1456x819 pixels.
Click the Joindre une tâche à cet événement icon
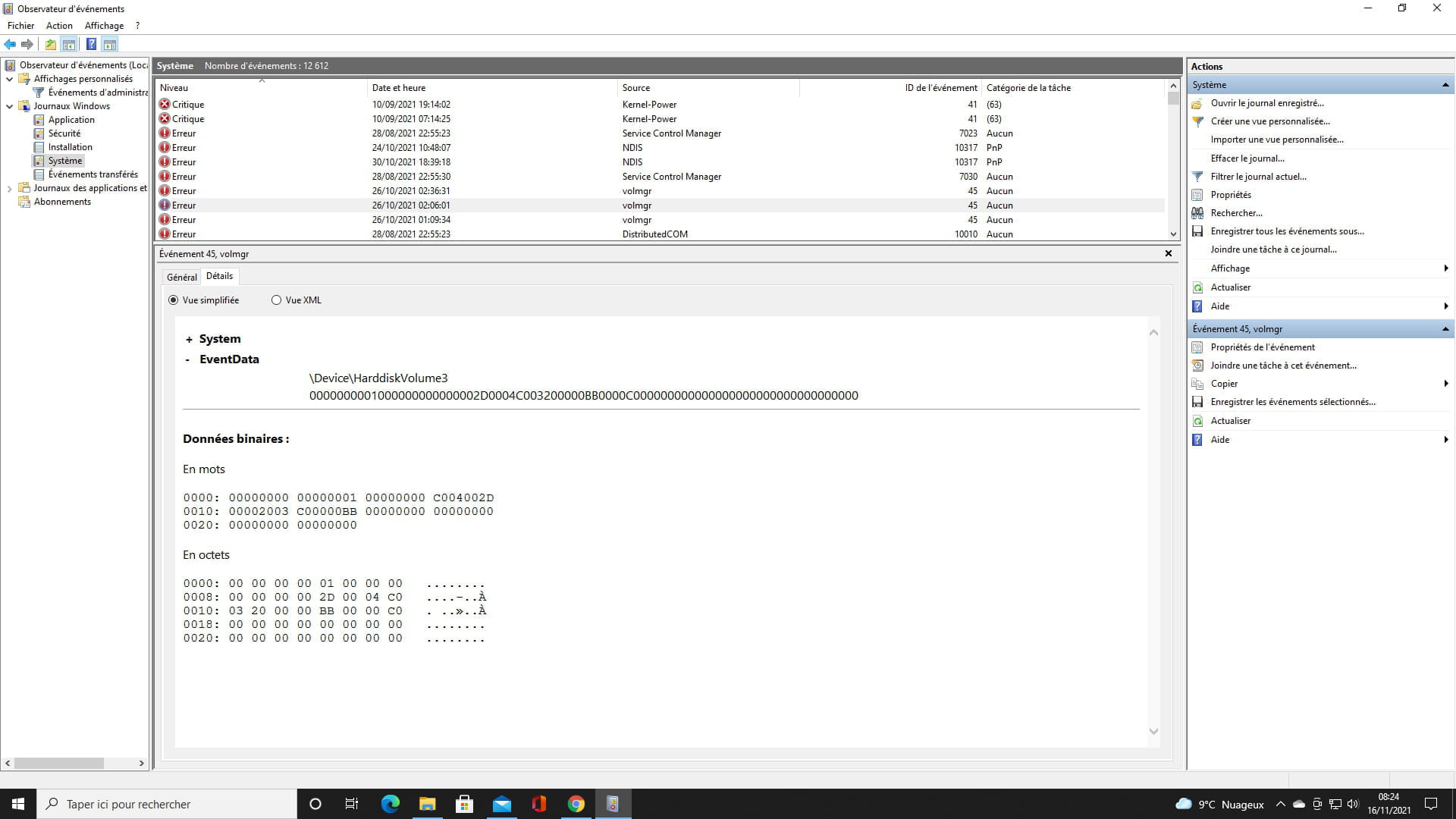coord(1197,366)
